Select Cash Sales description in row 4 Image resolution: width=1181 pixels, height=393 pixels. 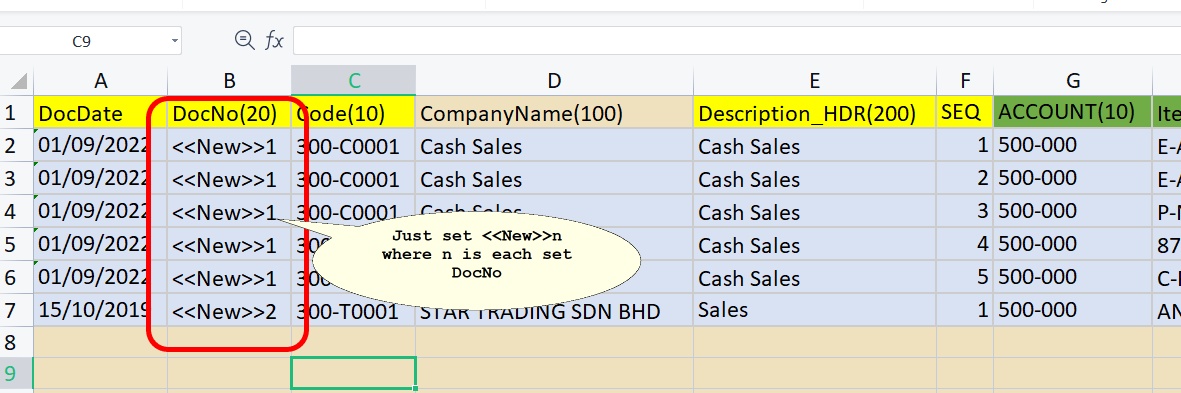(x=814, y=211)
